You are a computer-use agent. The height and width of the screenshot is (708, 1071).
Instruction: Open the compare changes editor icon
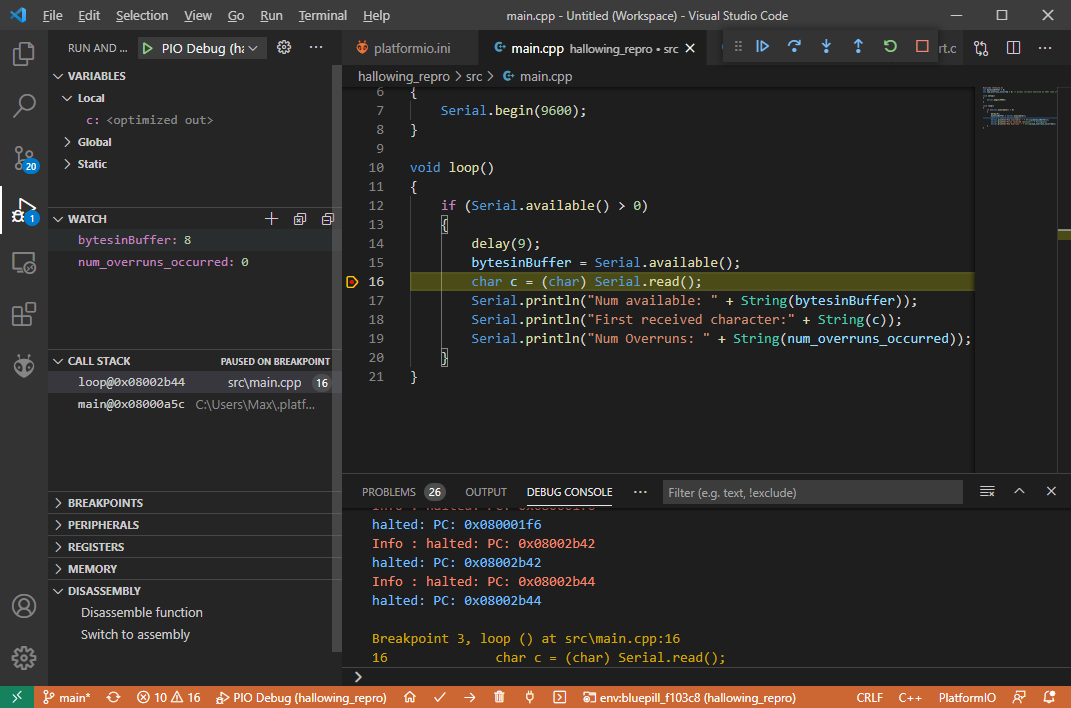[982, 48]
